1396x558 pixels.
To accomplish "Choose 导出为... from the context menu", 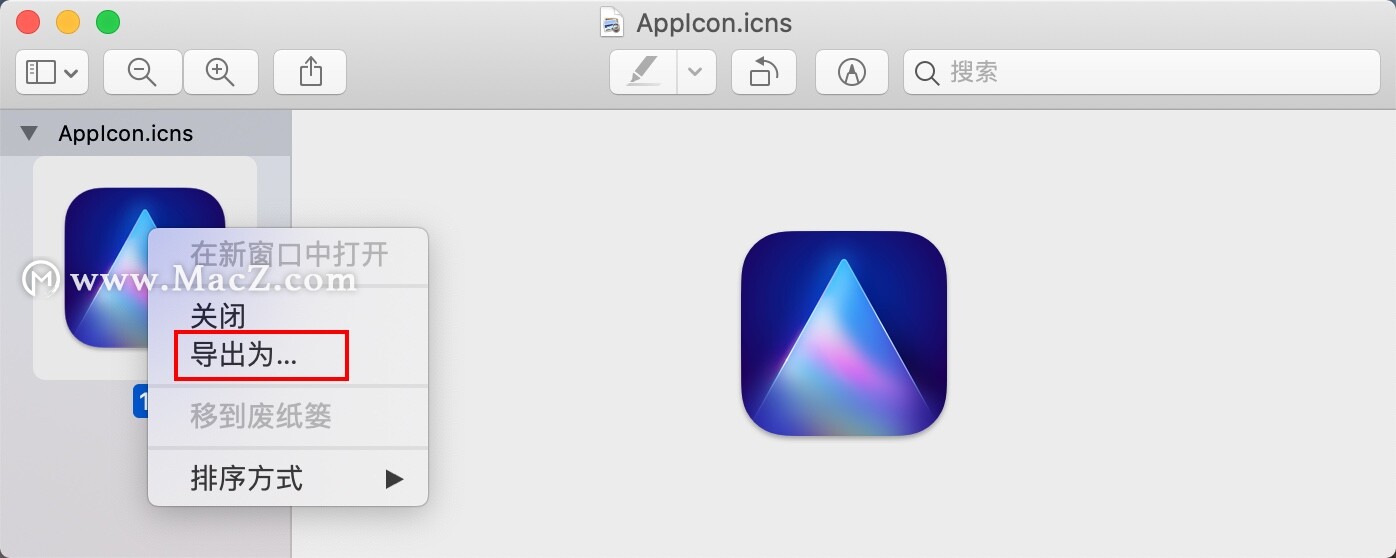I will 288,355.
